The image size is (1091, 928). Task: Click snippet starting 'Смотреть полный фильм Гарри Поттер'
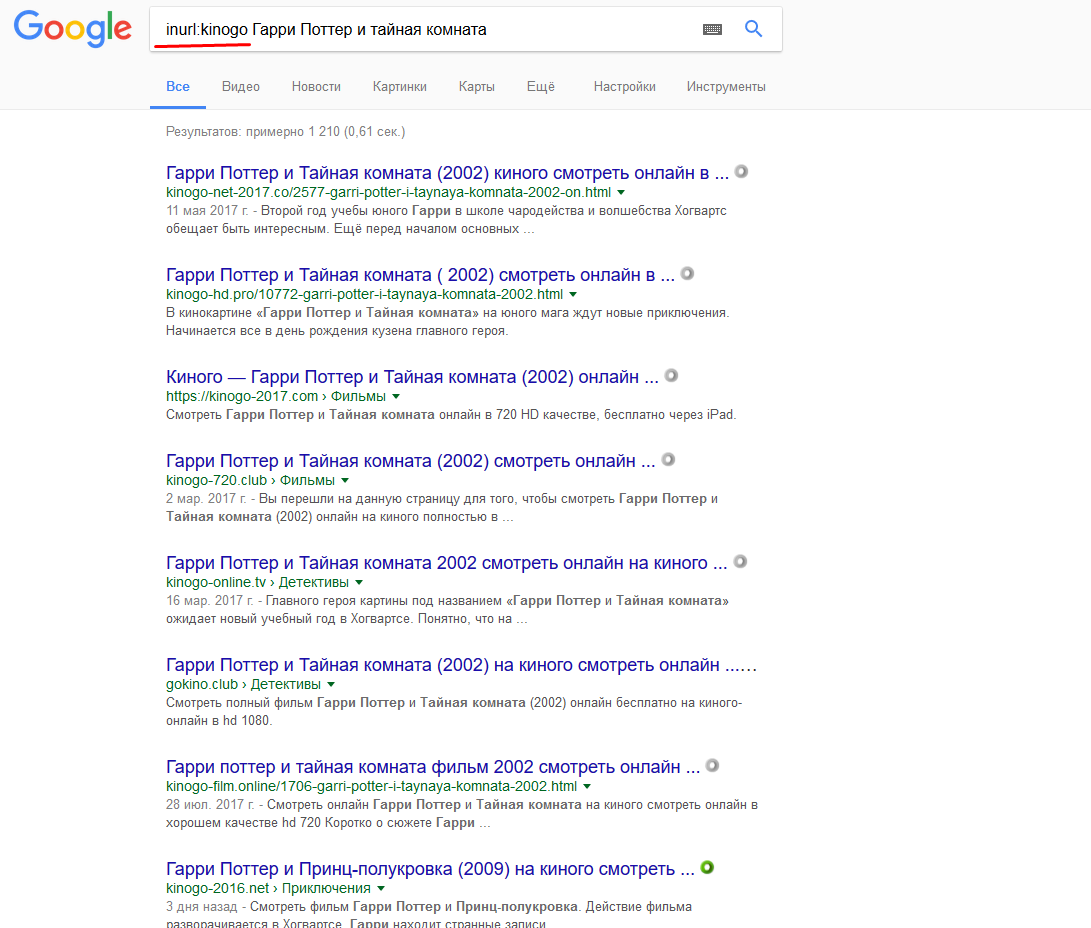click(454, 712)
